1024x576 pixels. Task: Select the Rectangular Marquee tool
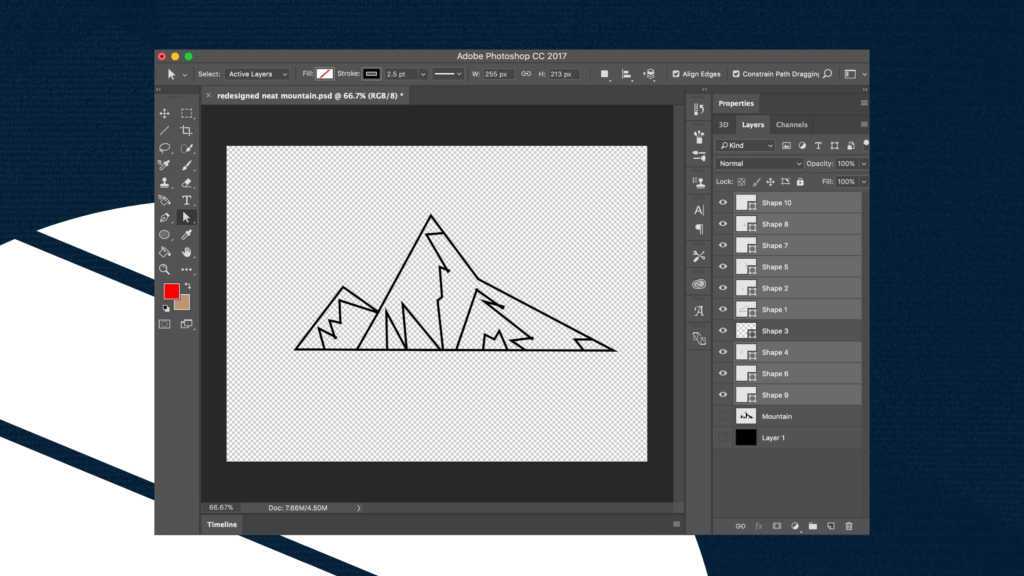(x=187, y=114)
